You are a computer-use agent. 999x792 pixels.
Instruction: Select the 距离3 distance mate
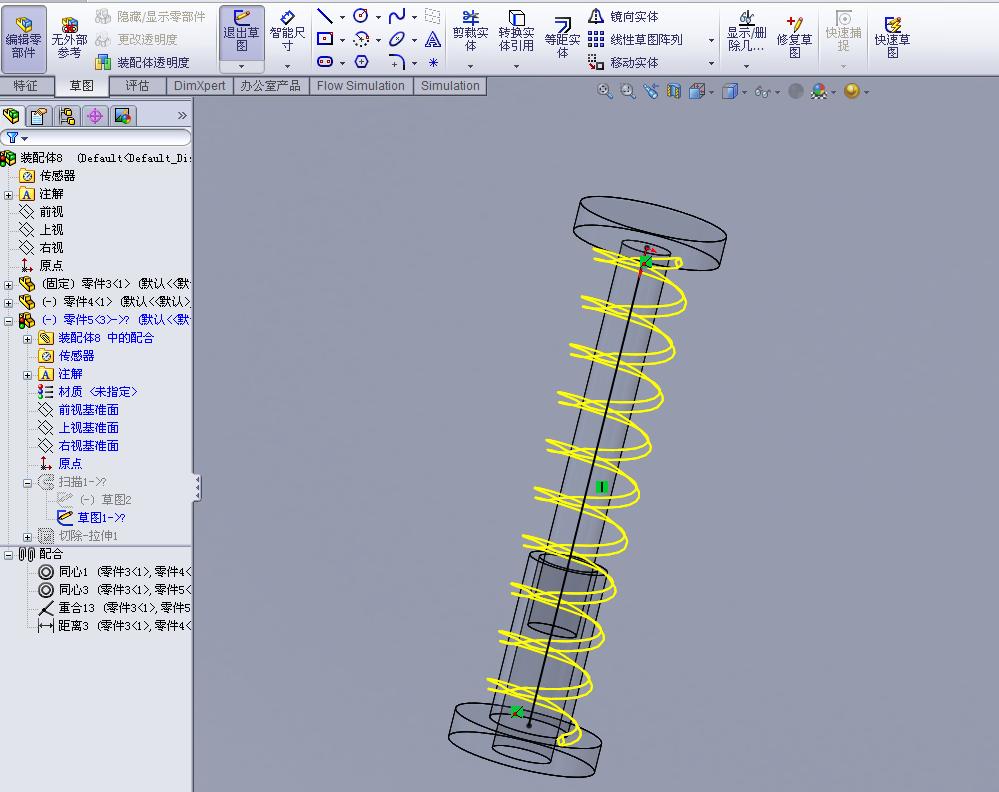point(115,626)
